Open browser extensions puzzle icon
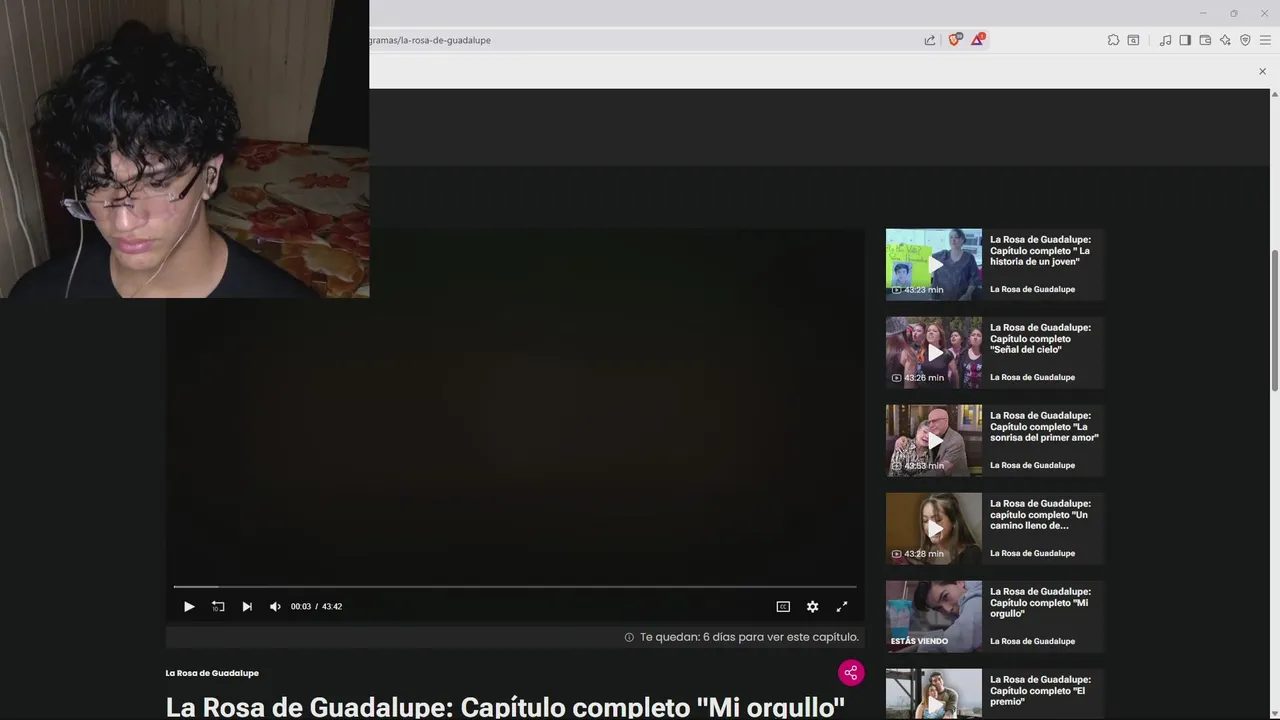1280x720 pixels. pyautogui.click(x=1113, y=40)
